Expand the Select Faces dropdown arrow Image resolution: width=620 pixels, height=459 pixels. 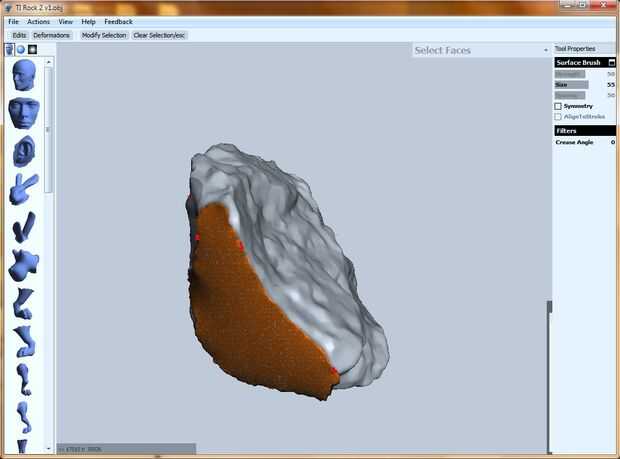546,50
